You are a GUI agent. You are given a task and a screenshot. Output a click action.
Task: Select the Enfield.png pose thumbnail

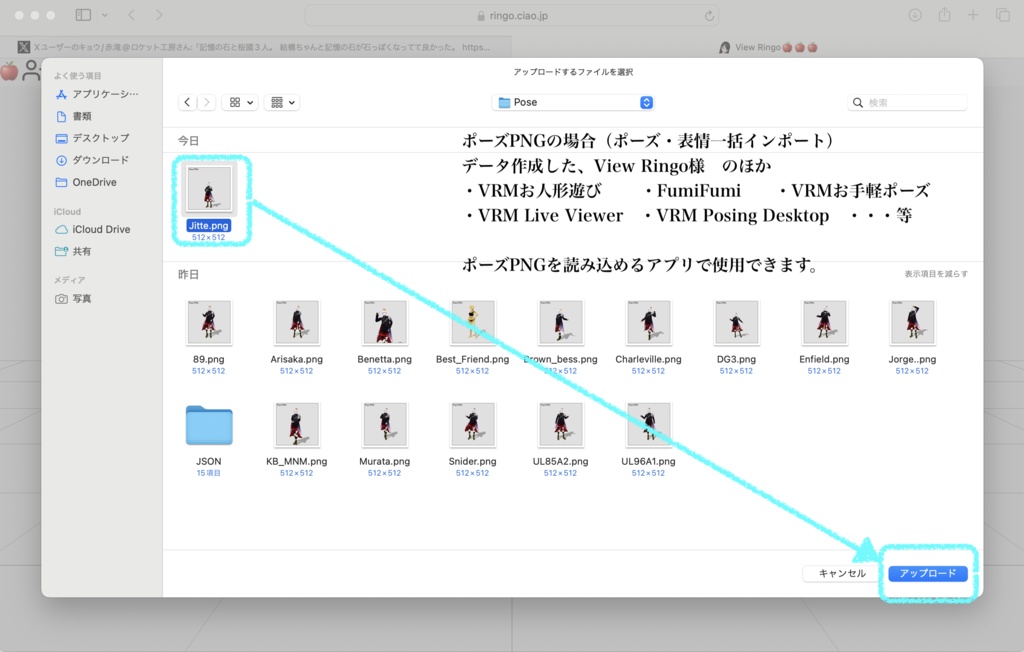point(824,322)
